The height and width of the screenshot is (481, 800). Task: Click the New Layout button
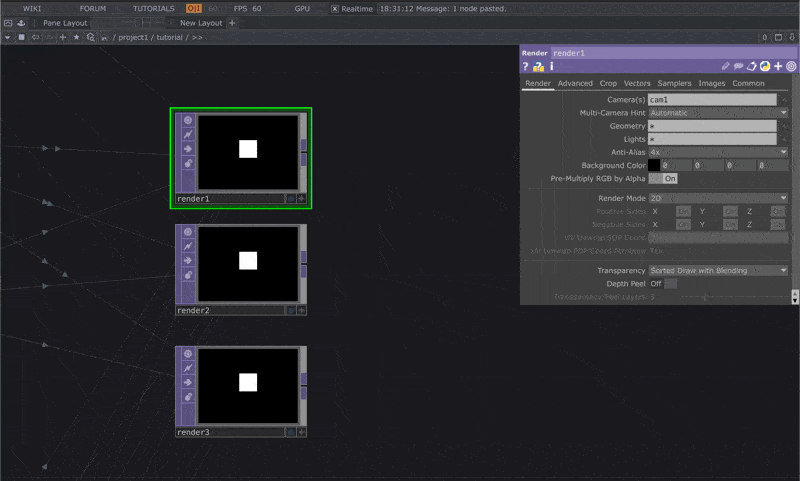tap(201, 23)
